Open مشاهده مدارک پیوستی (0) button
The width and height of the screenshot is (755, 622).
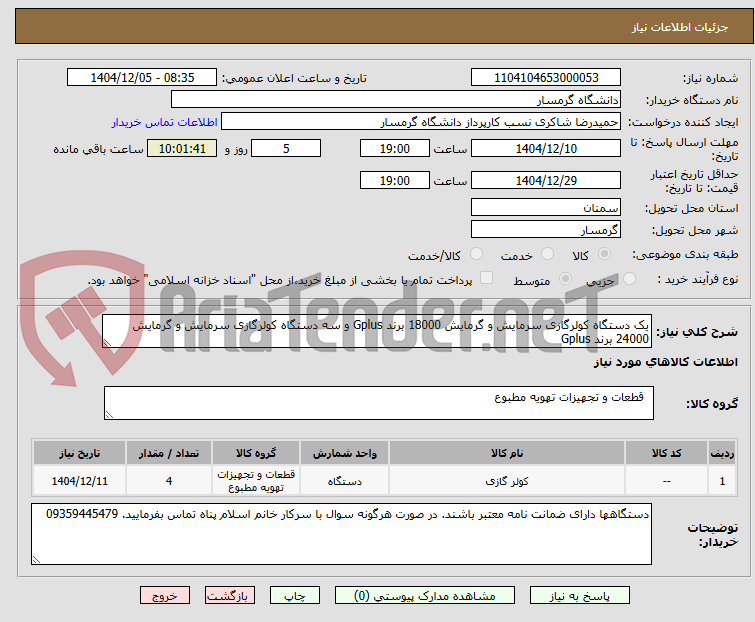(x=425, y=596)
